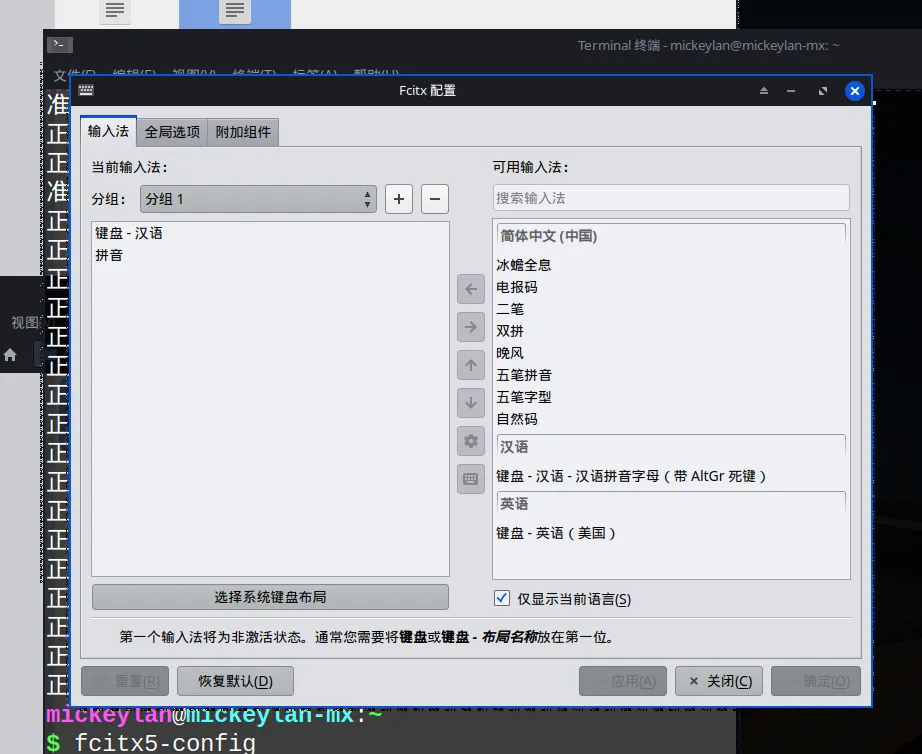Add a new group with plus button
Screen dimensions: 922x754
tap(399, 199)
